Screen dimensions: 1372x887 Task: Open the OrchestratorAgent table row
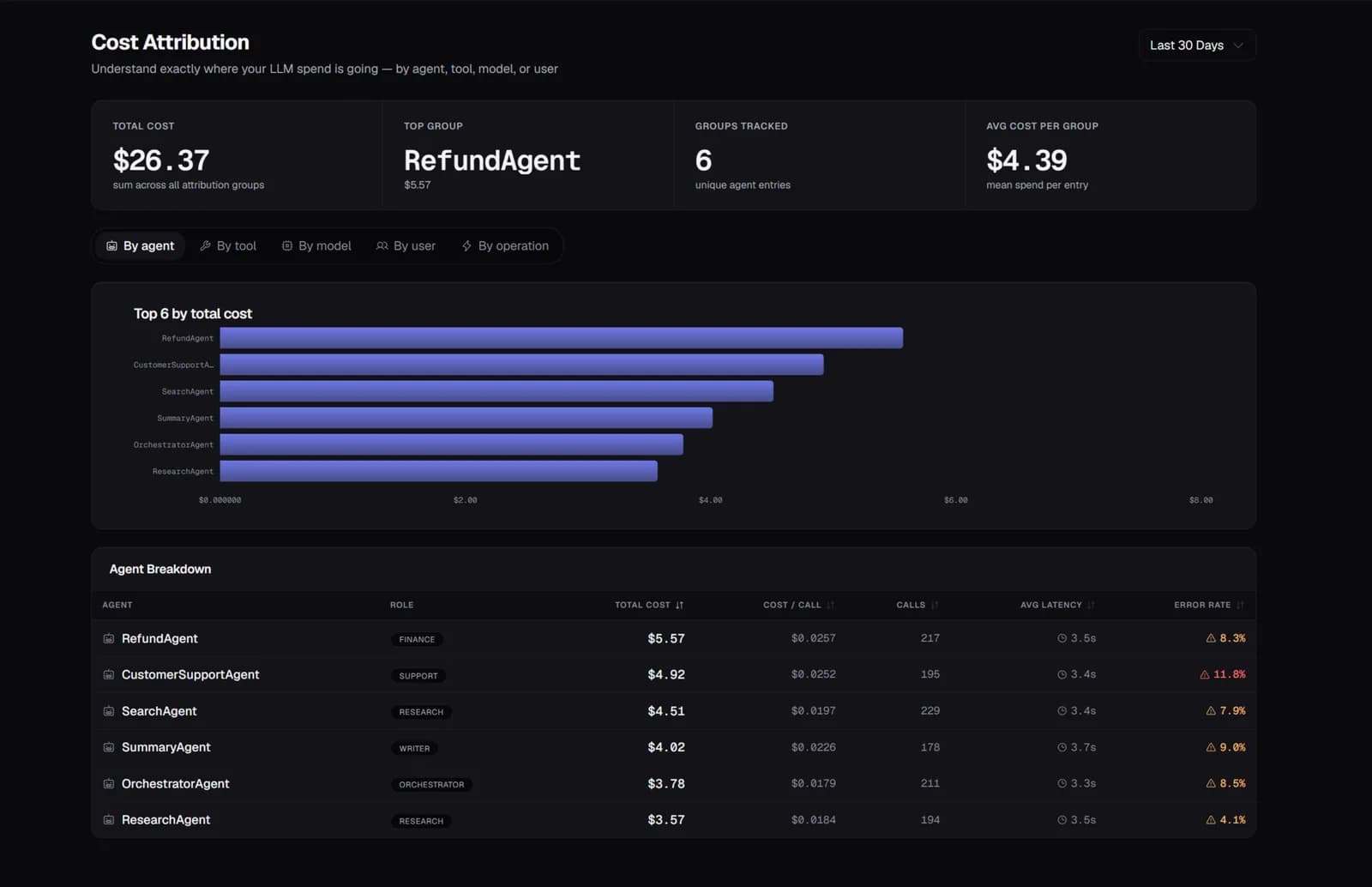[673, 784]
